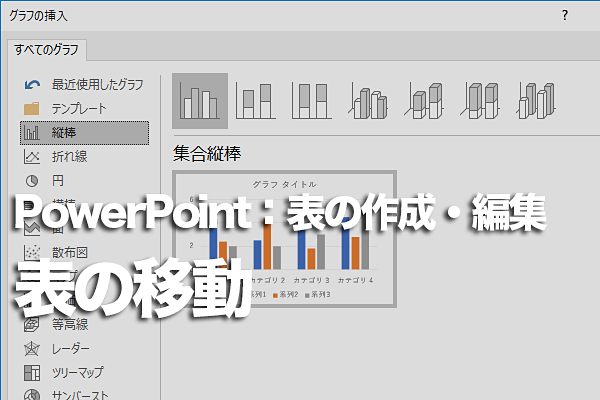Click the line chart icon beside 折れ線
This screenshot has height=400, width=600.
click(32, 157)
